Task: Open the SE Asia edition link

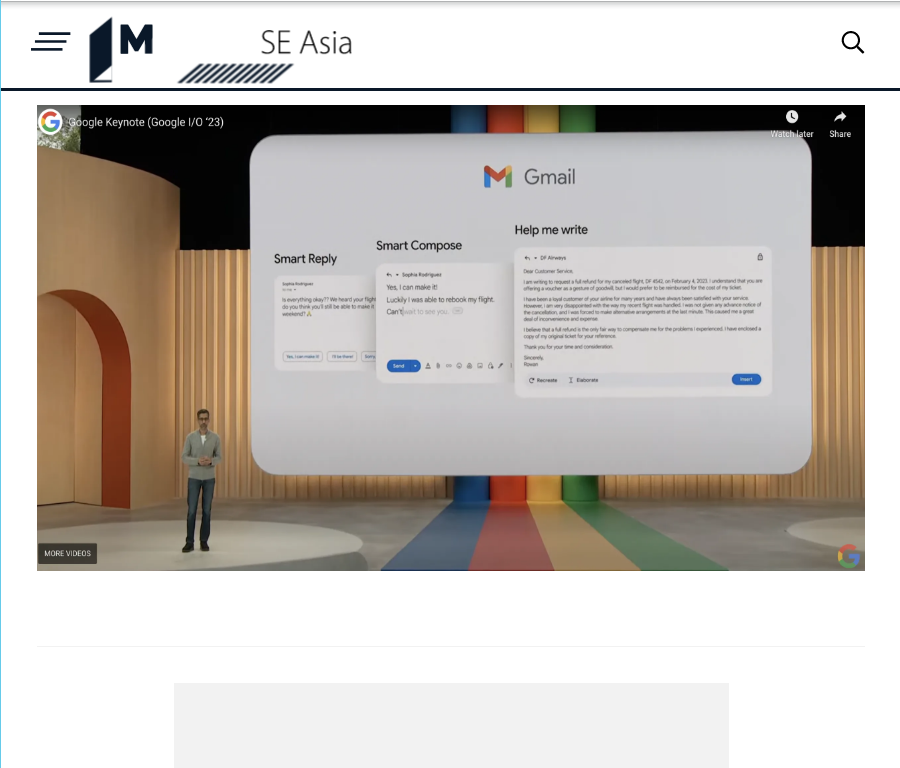Action: tap(306, 42)
